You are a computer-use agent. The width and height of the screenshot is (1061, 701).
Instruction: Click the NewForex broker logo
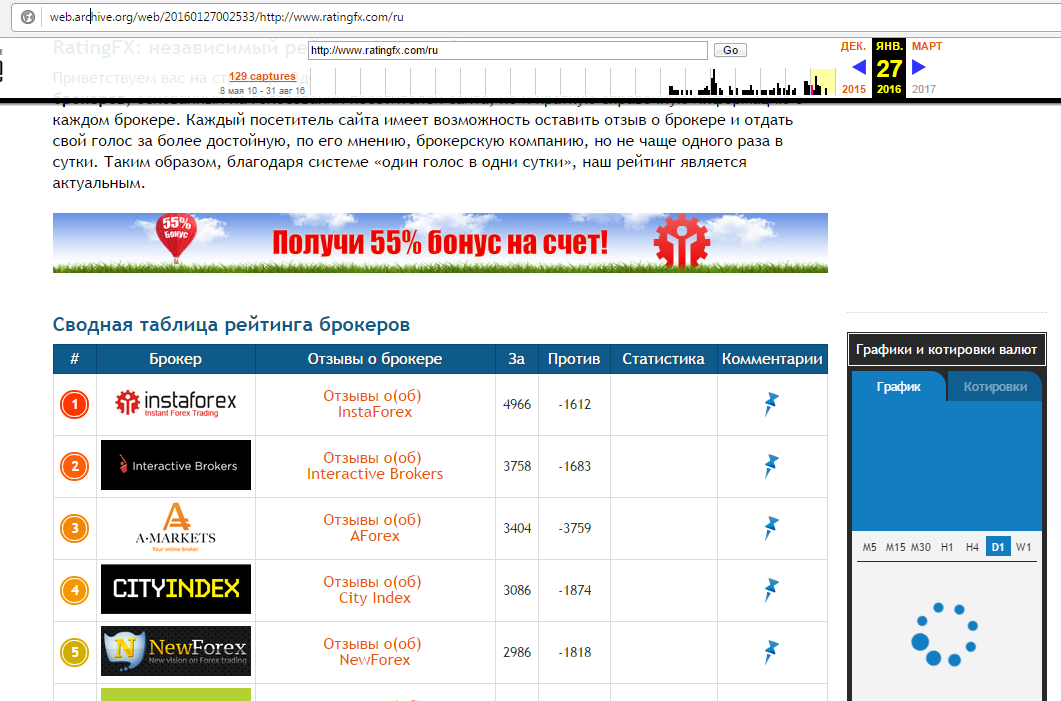176,651
